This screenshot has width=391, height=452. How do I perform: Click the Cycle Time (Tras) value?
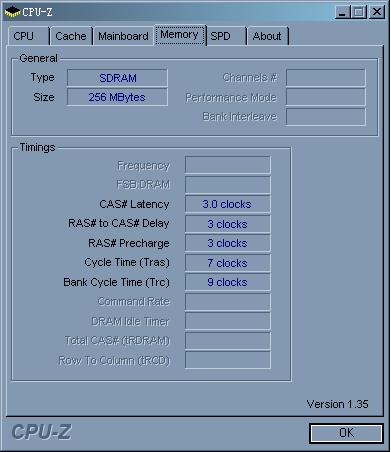pos(227,263)
